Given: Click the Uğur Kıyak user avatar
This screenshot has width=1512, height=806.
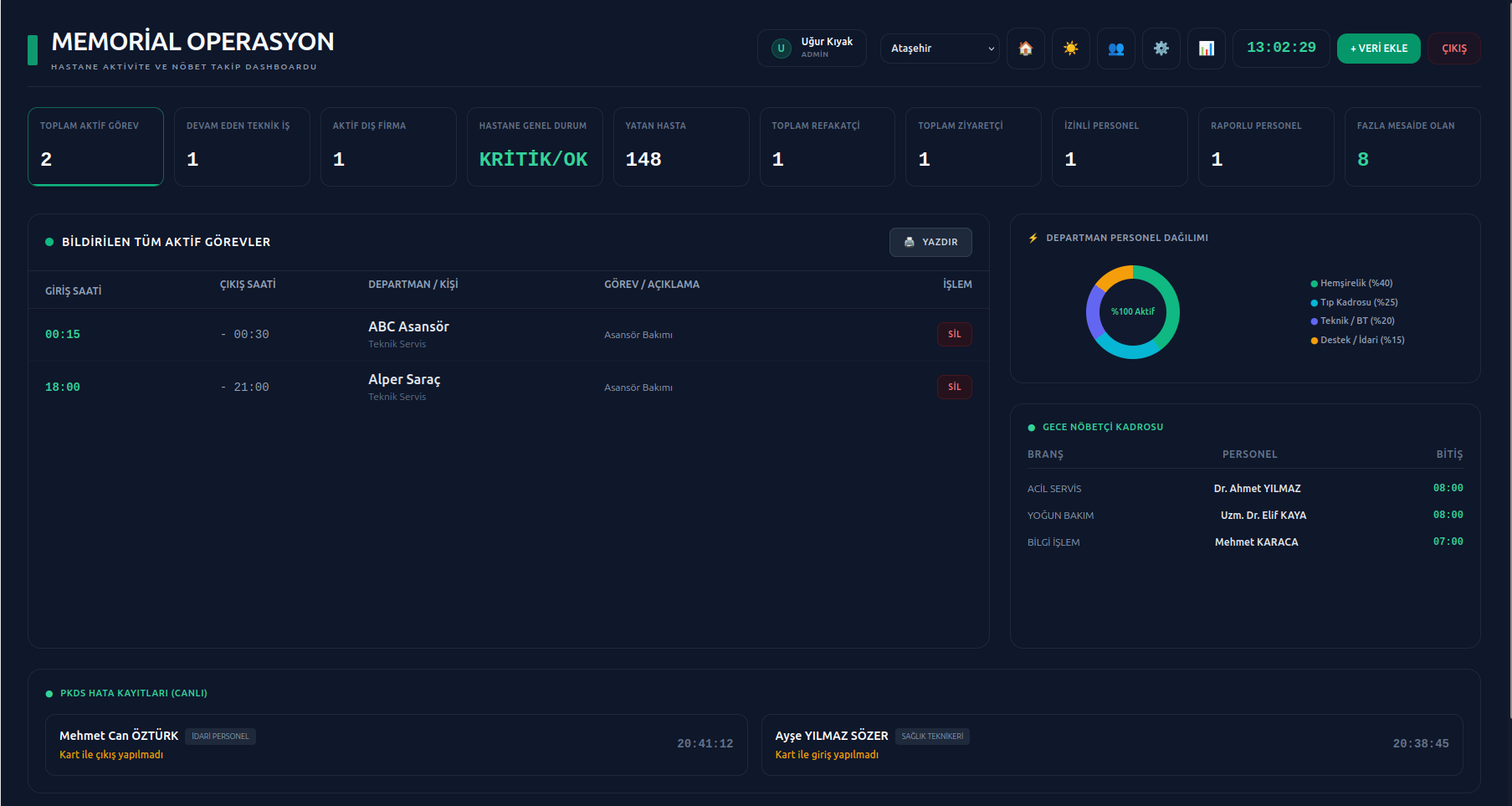Looking at the screenshot, I should 781,49.
